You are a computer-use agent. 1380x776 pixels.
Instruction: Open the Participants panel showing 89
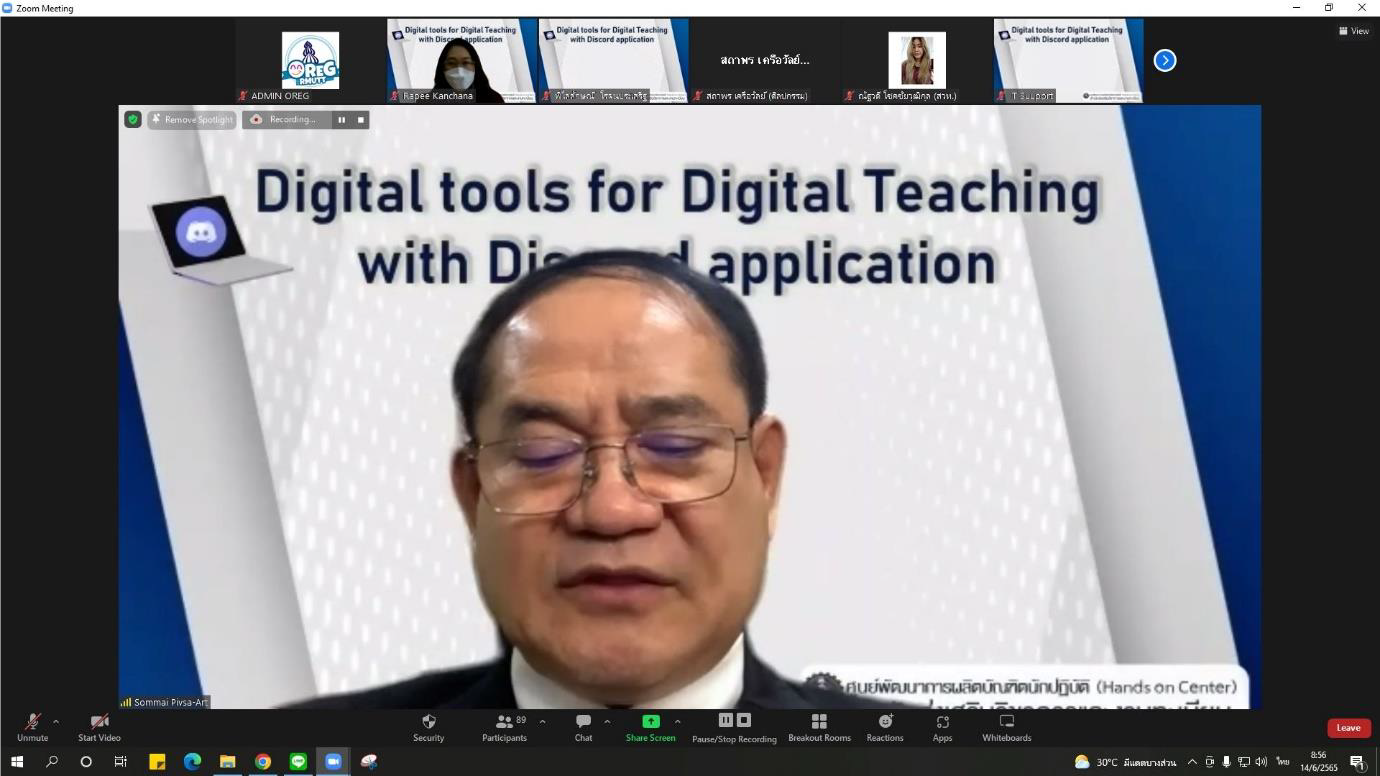[504, 727]
